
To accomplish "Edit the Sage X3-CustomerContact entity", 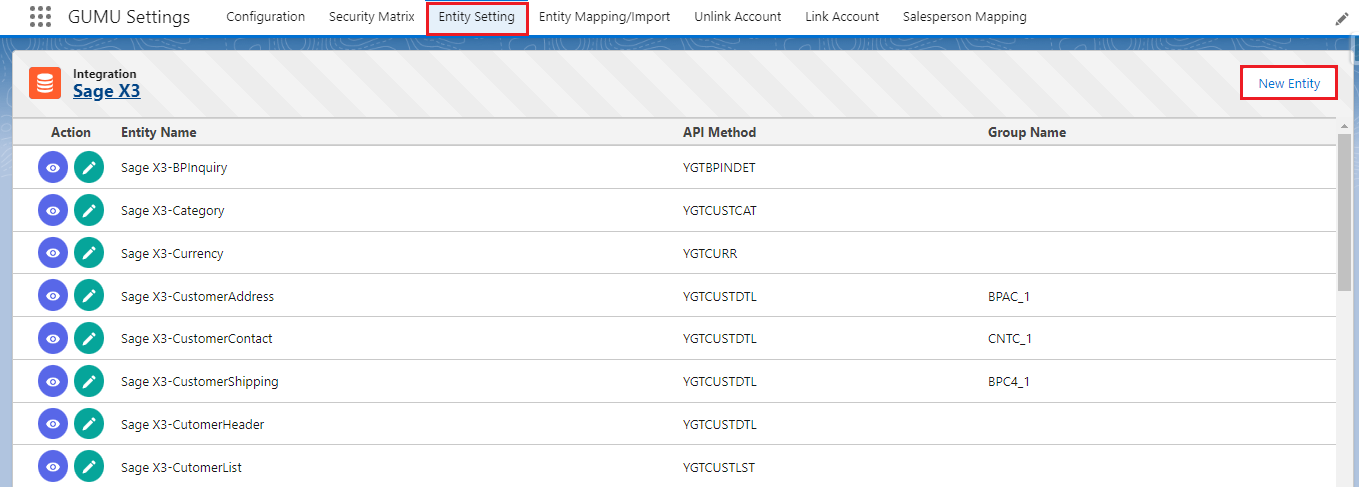I will [89, 339].
